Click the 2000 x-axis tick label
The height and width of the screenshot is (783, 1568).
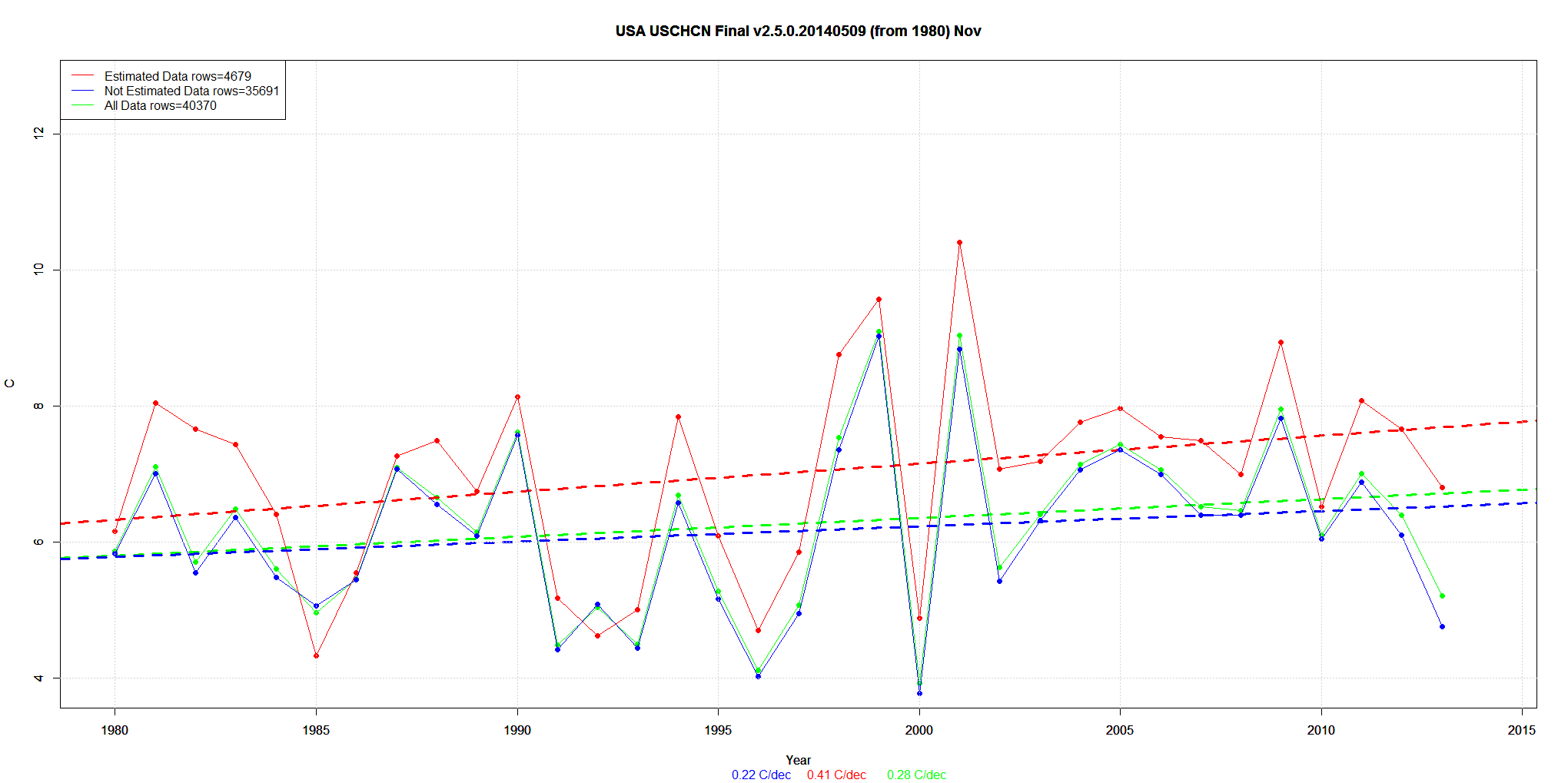pyautogui.click(x=919, y=730)
